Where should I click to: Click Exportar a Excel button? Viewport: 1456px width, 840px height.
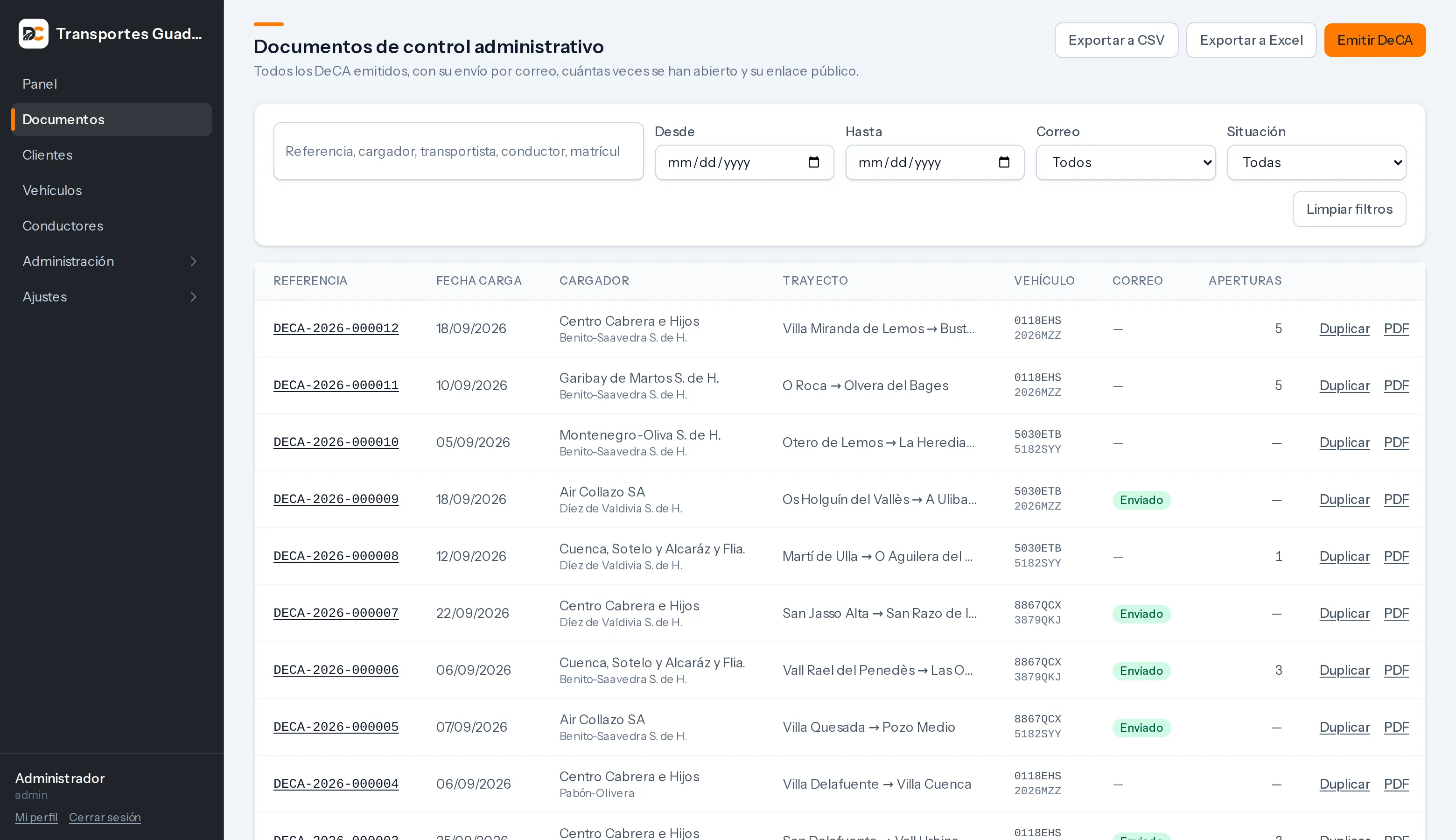point(1251,40)
